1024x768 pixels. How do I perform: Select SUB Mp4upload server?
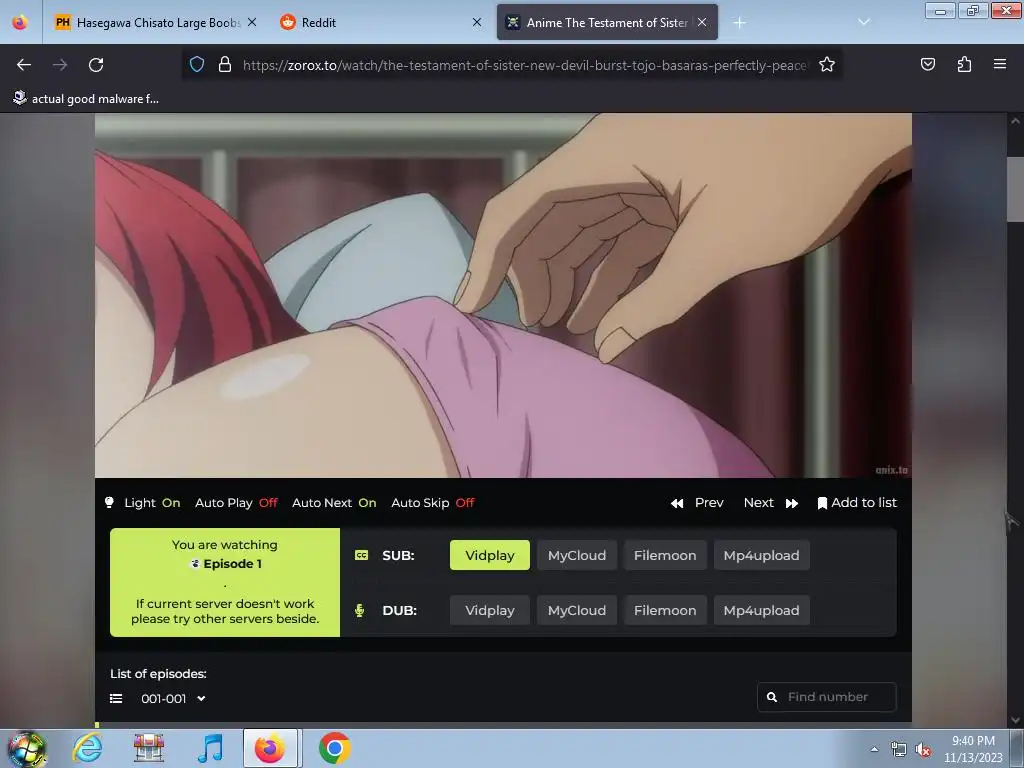pos(761,555)
